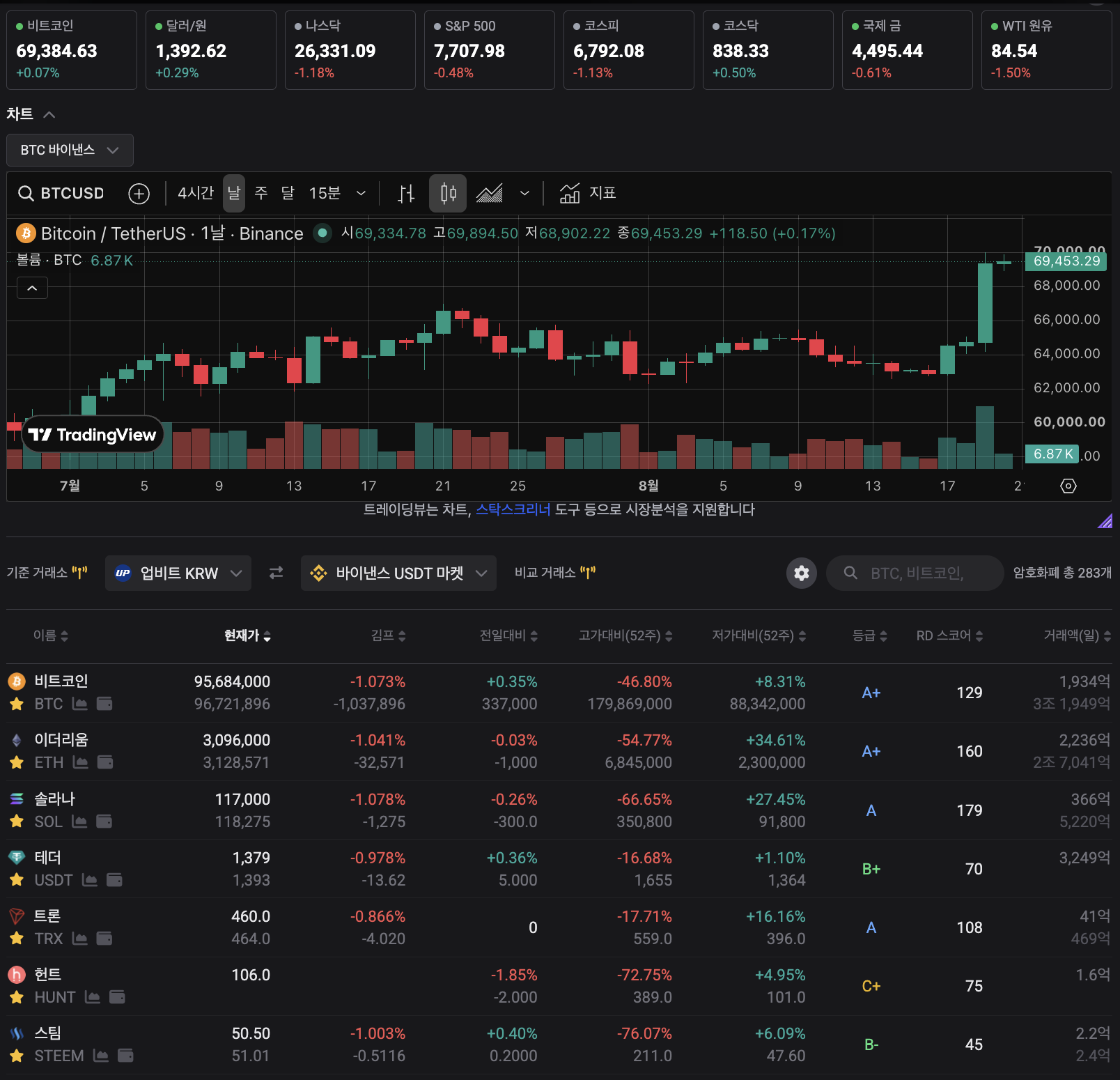
Task: Toggle the BTC favorite star
Action: 17,704
